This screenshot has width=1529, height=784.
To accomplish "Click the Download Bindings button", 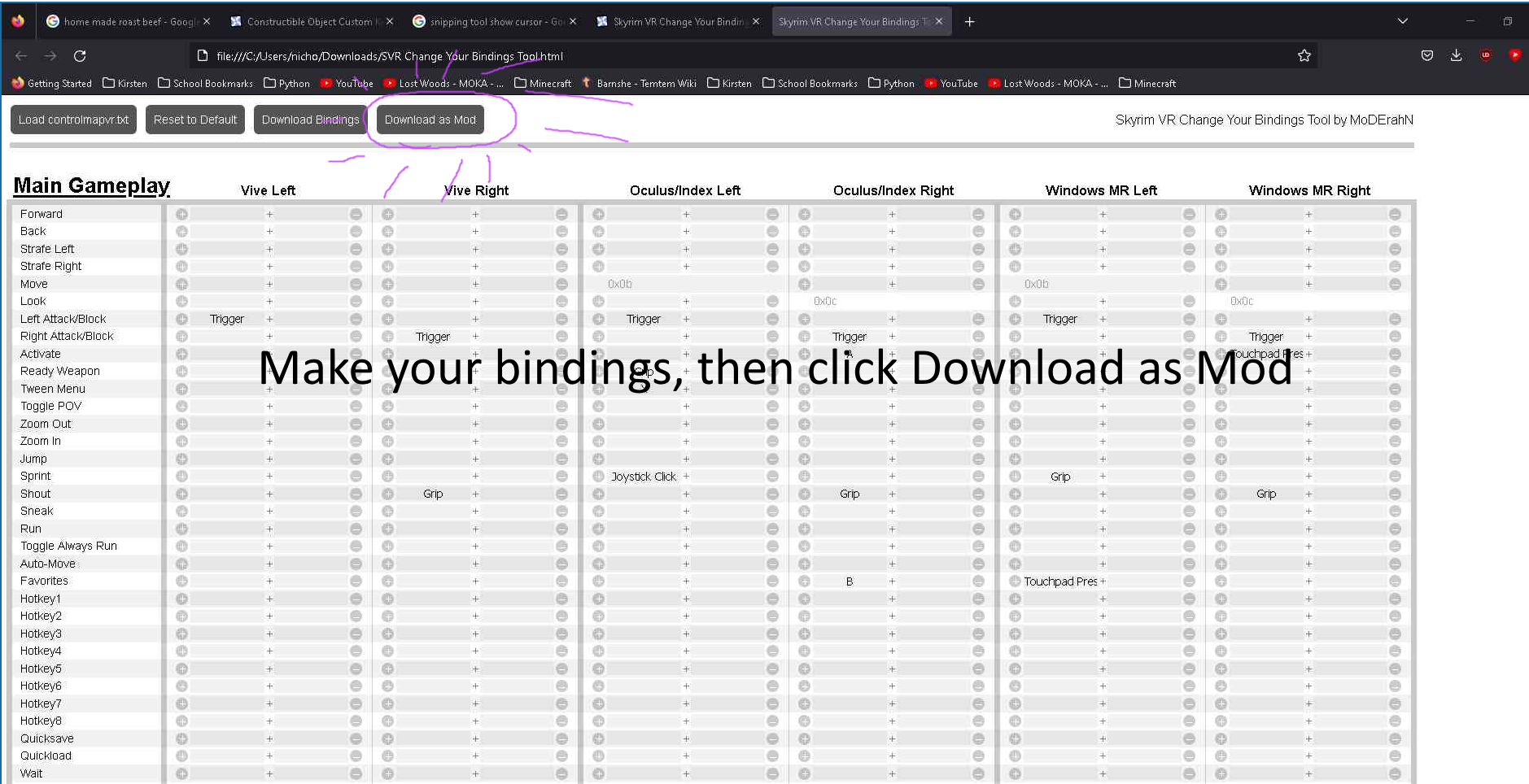I will tap(310, 120).
